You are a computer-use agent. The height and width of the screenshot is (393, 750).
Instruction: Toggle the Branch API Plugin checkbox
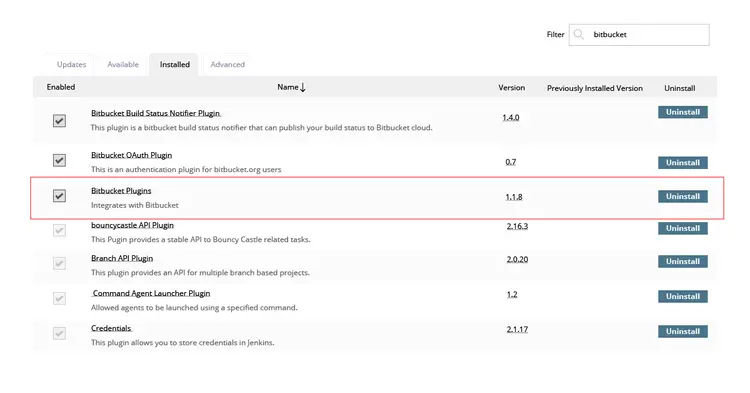(59, 263)
